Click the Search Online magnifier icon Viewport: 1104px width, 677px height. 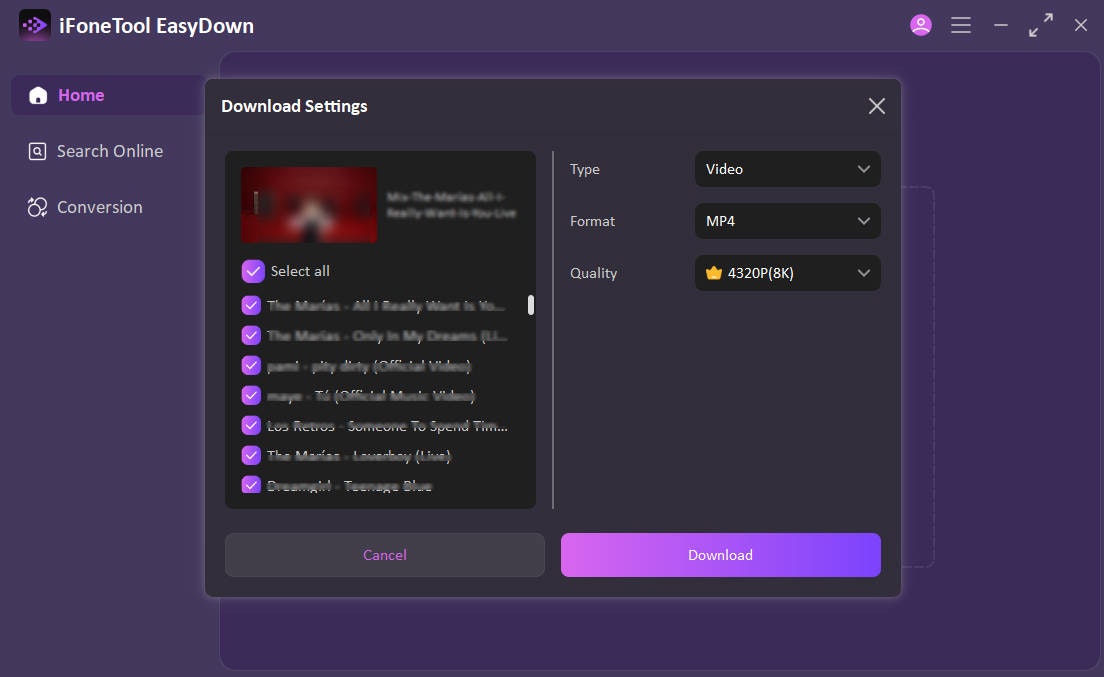37,151
